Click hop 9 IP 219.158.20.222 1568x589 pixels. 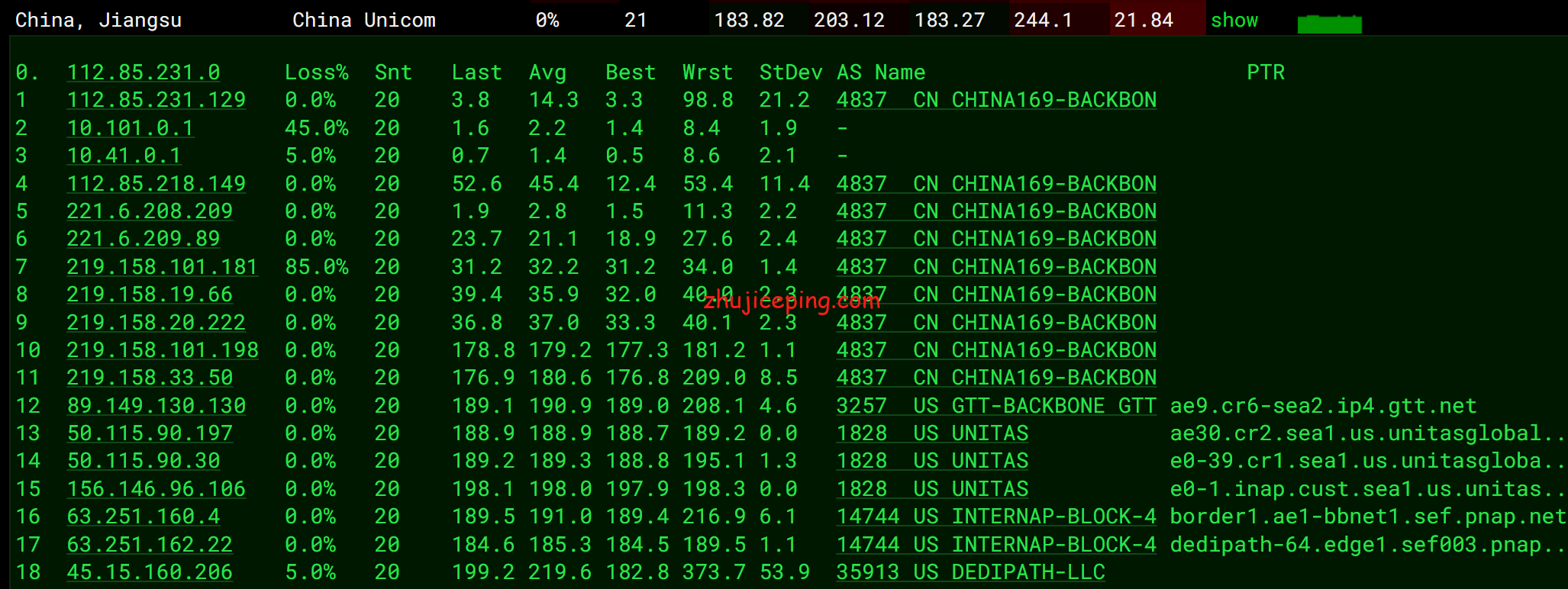click(x=156, y=323)
